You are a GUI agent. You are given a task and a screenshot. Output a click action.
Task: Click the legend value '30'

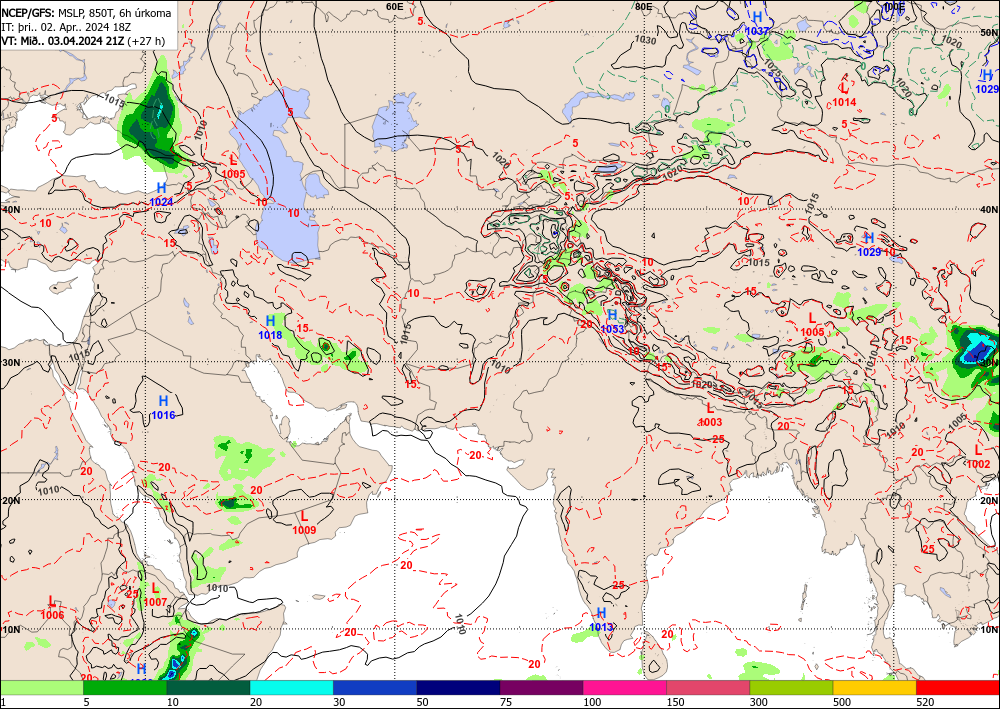point(339,703)
